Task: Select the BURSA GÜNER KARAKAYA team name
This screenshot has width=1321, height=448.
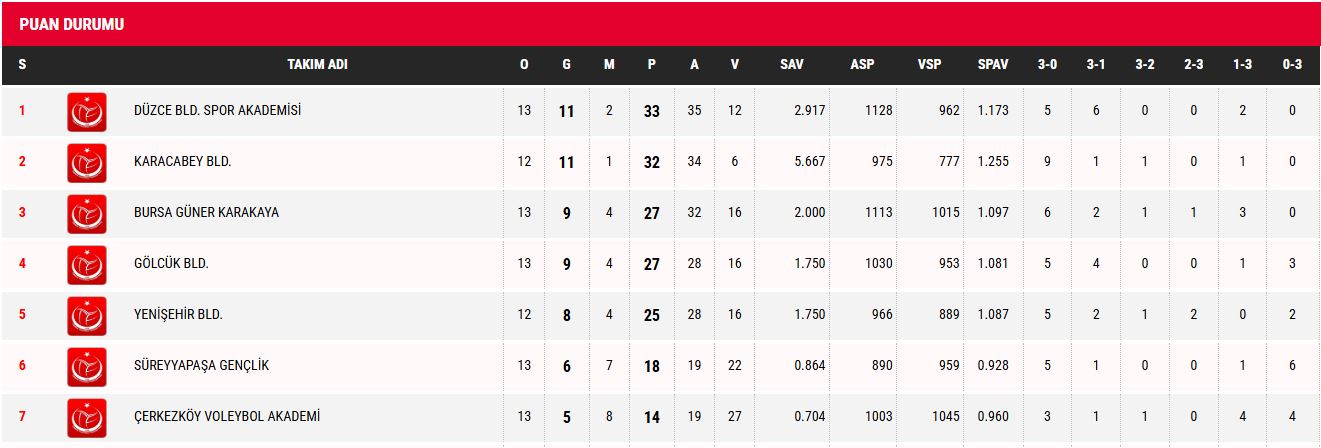Action: [206, 212]
